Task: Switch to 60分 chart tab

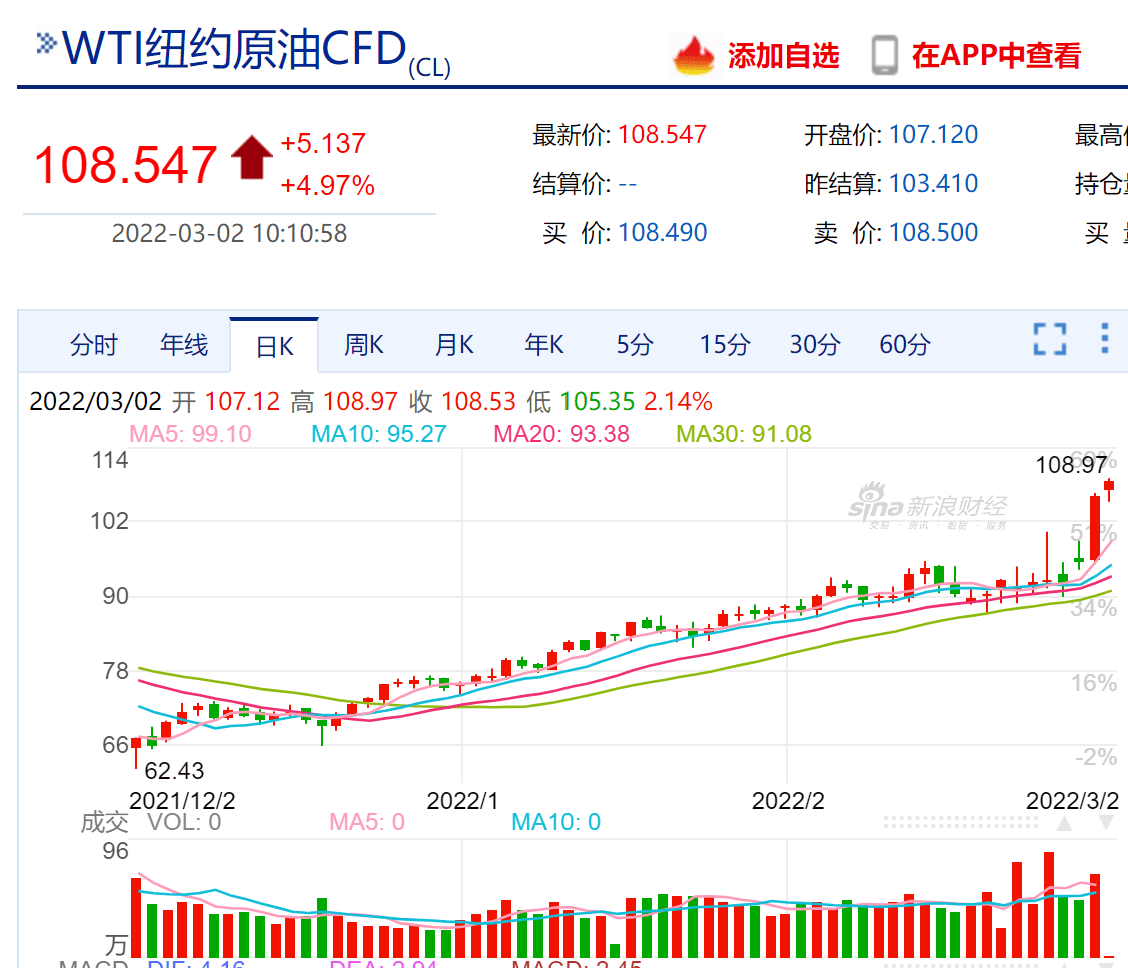Action: tap(904, 345)
